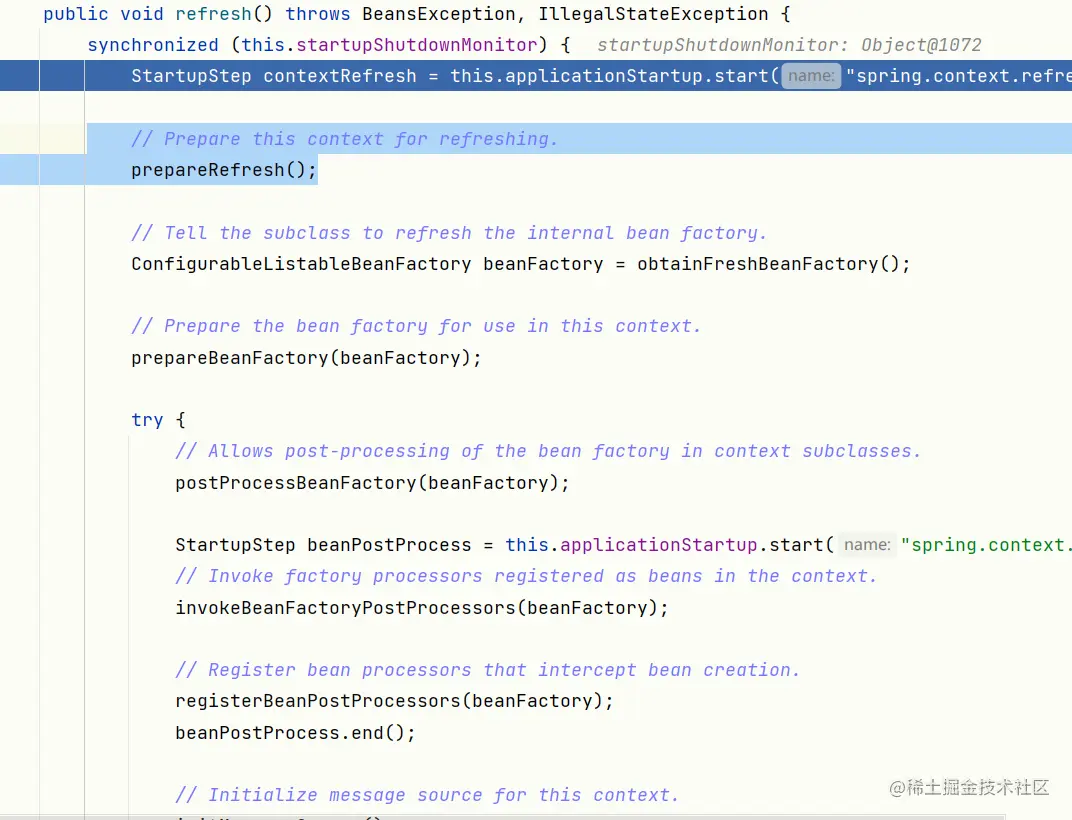Click the 'prepareRefresh();' call
Viewport: 1072px width, 820px height.
pyautogui.click(x=224, y=170)
